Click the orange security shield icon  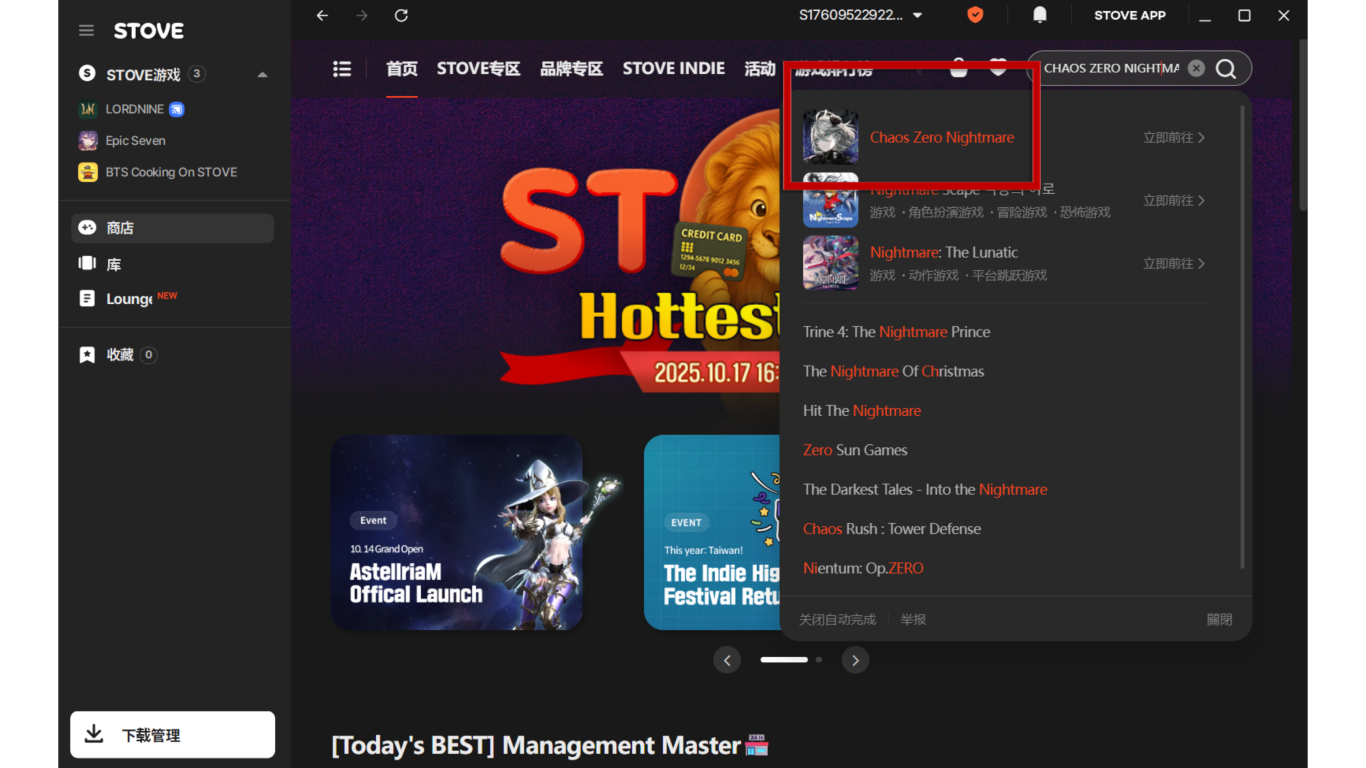pyautogui.click(x=975, y=15)
